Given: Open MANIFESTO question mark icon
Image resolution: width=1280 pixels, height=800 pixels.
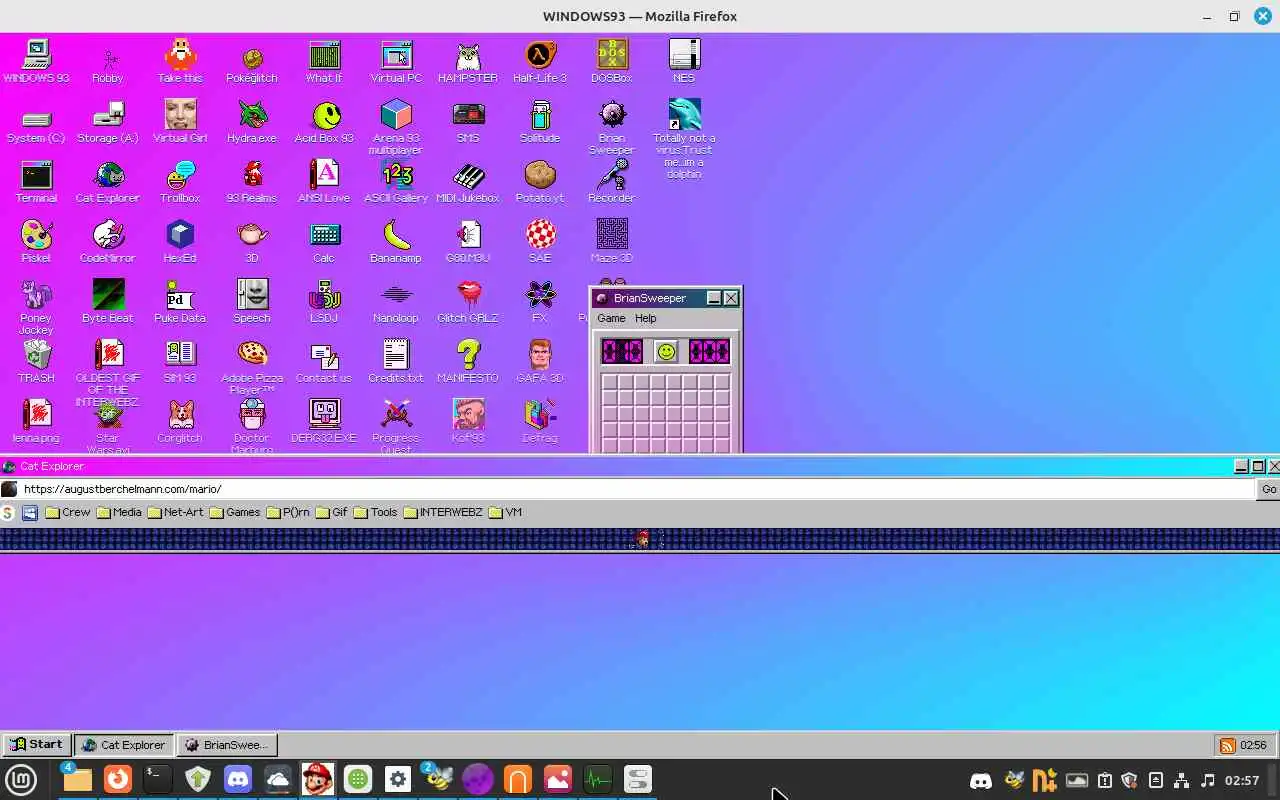Looking at the screenshot, I should click(x=468, y=361).
